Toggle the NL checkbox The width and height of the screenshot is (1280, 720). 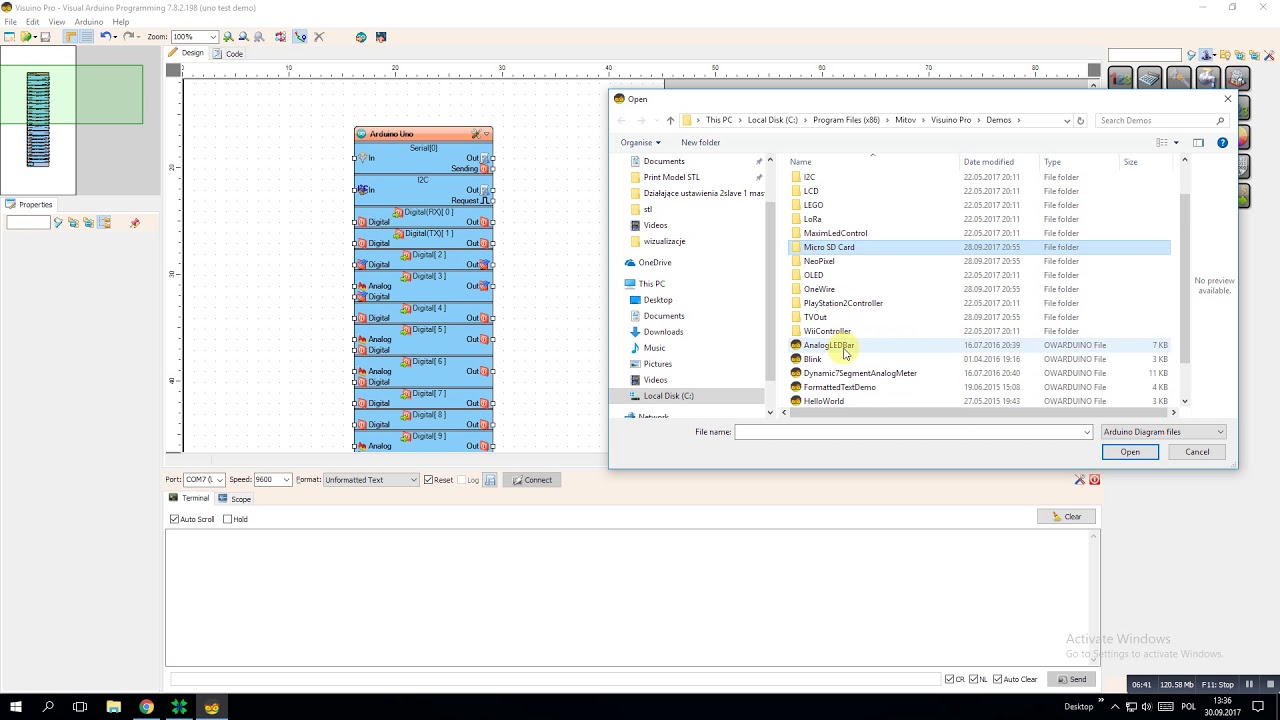pyautogui.click(x=973, y=679)
